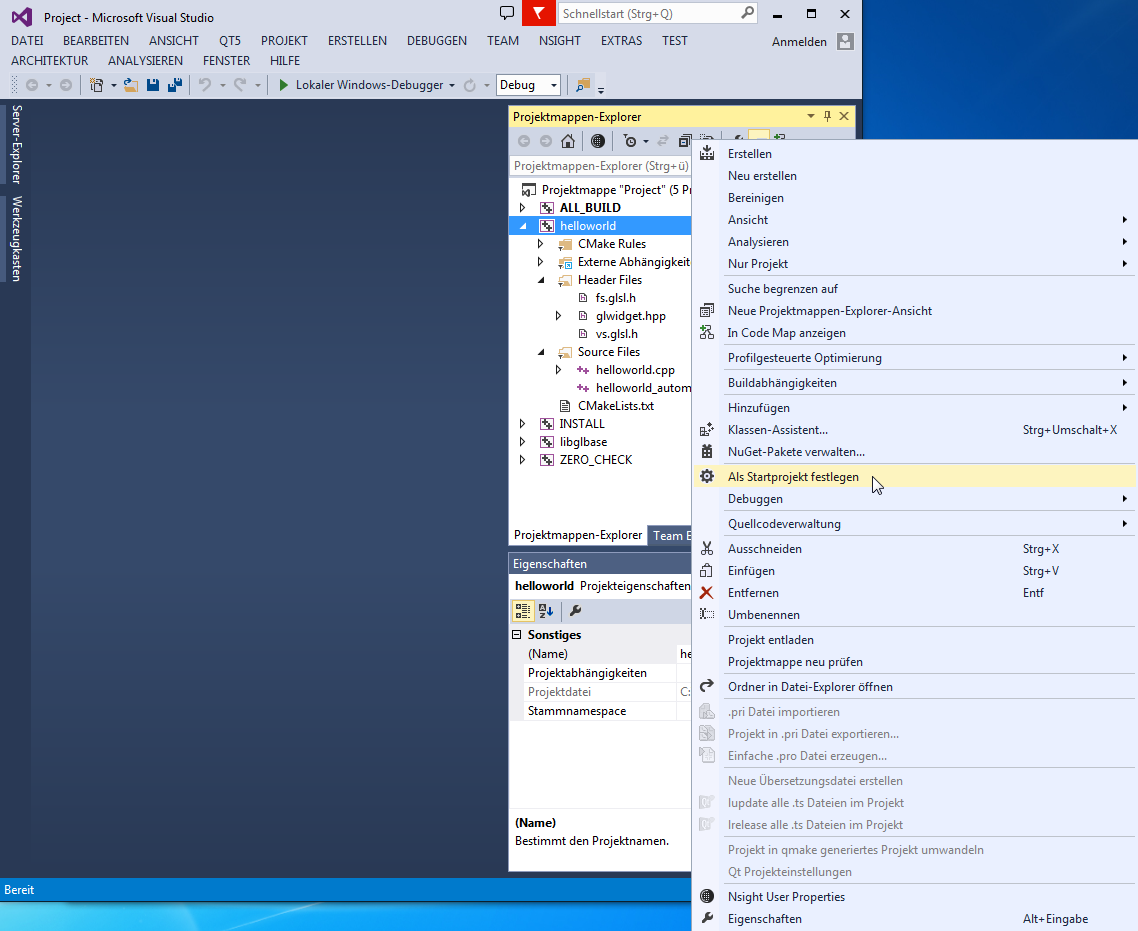Collapse the helloworld project node

(x=523, y=226)
